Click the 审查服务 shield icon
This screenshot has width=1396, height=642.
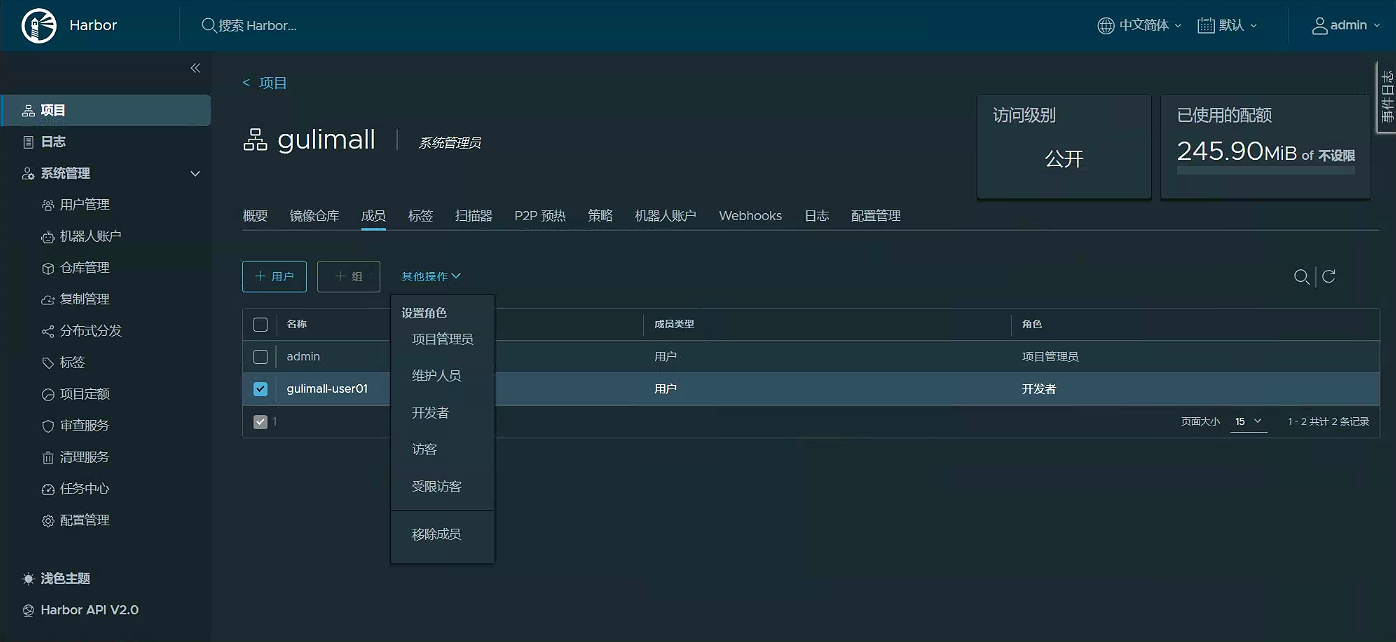click(x=48, y=426)
